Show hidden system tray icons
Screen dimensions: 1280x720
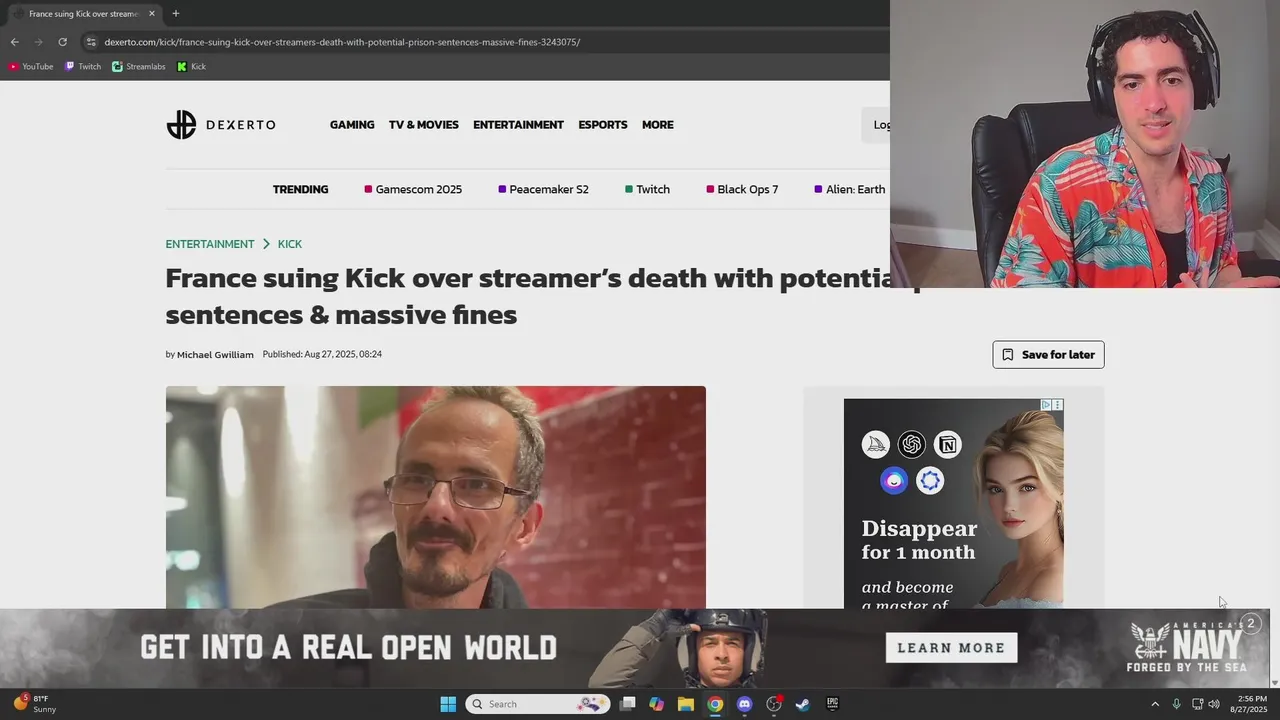tap(1155, 704)
